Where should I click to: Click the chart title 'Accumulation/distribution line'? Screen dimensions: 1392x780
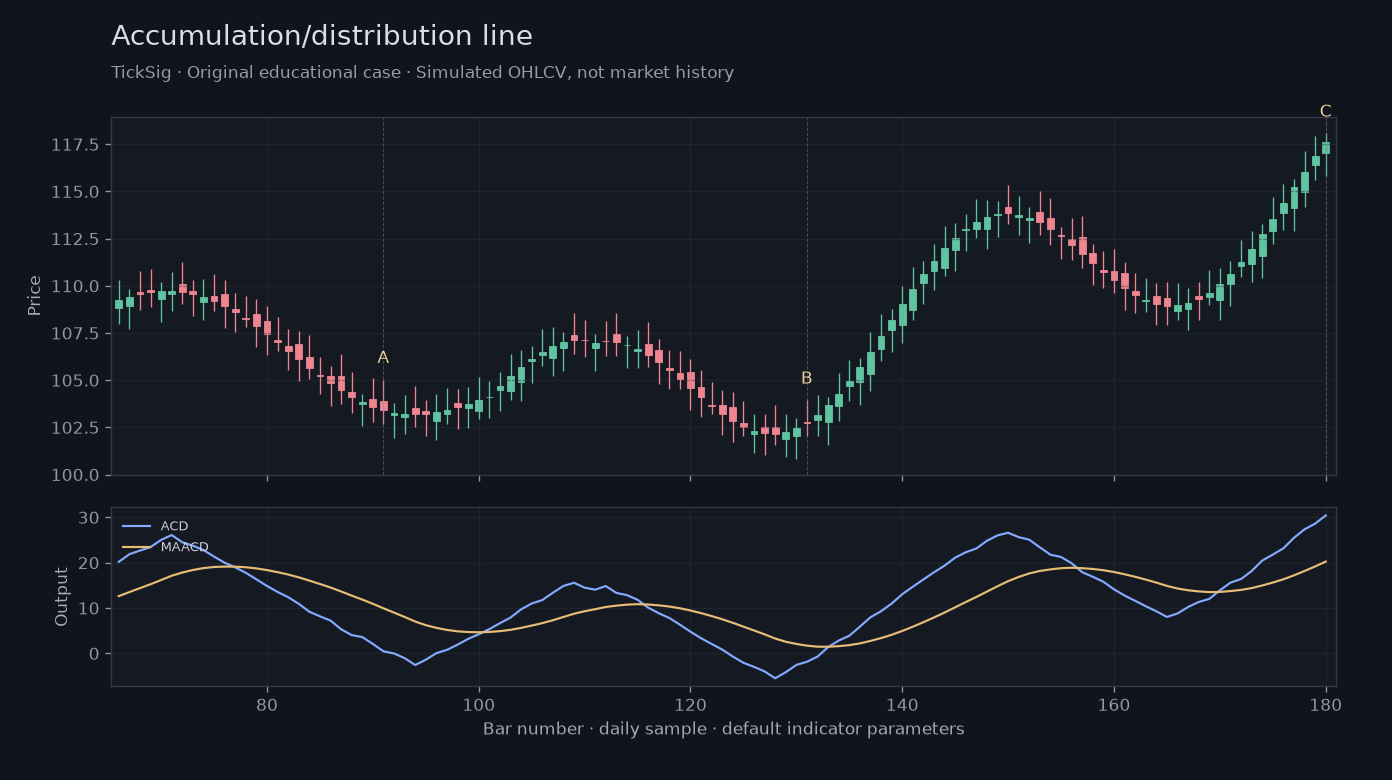tap(322, 37)
